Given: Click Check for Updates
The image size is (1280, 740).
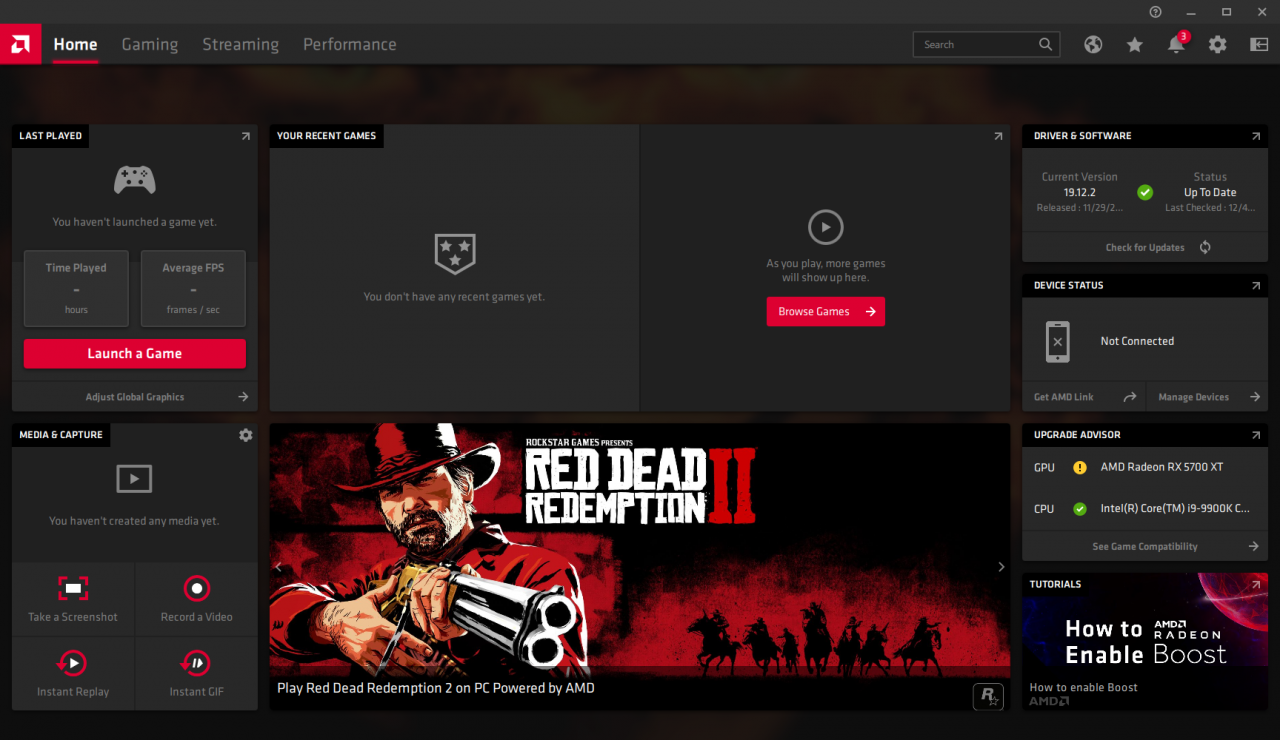Looking at the screenshot, I should (x=1145, y=247).
